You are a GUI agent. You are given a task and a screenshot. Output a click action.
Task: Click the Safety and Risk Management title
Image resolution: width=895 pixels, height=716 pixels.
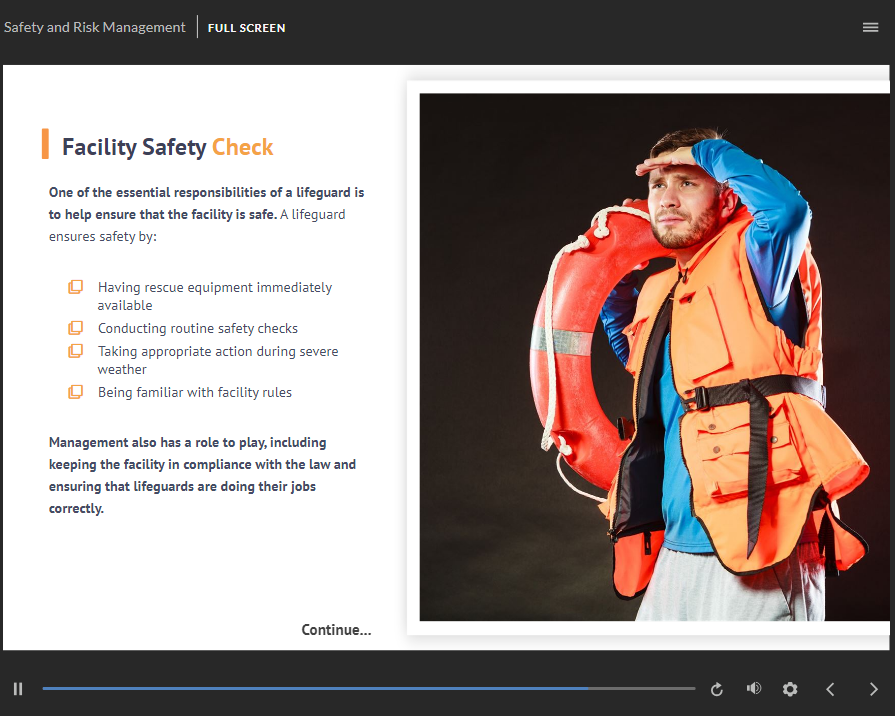point(94,27)
